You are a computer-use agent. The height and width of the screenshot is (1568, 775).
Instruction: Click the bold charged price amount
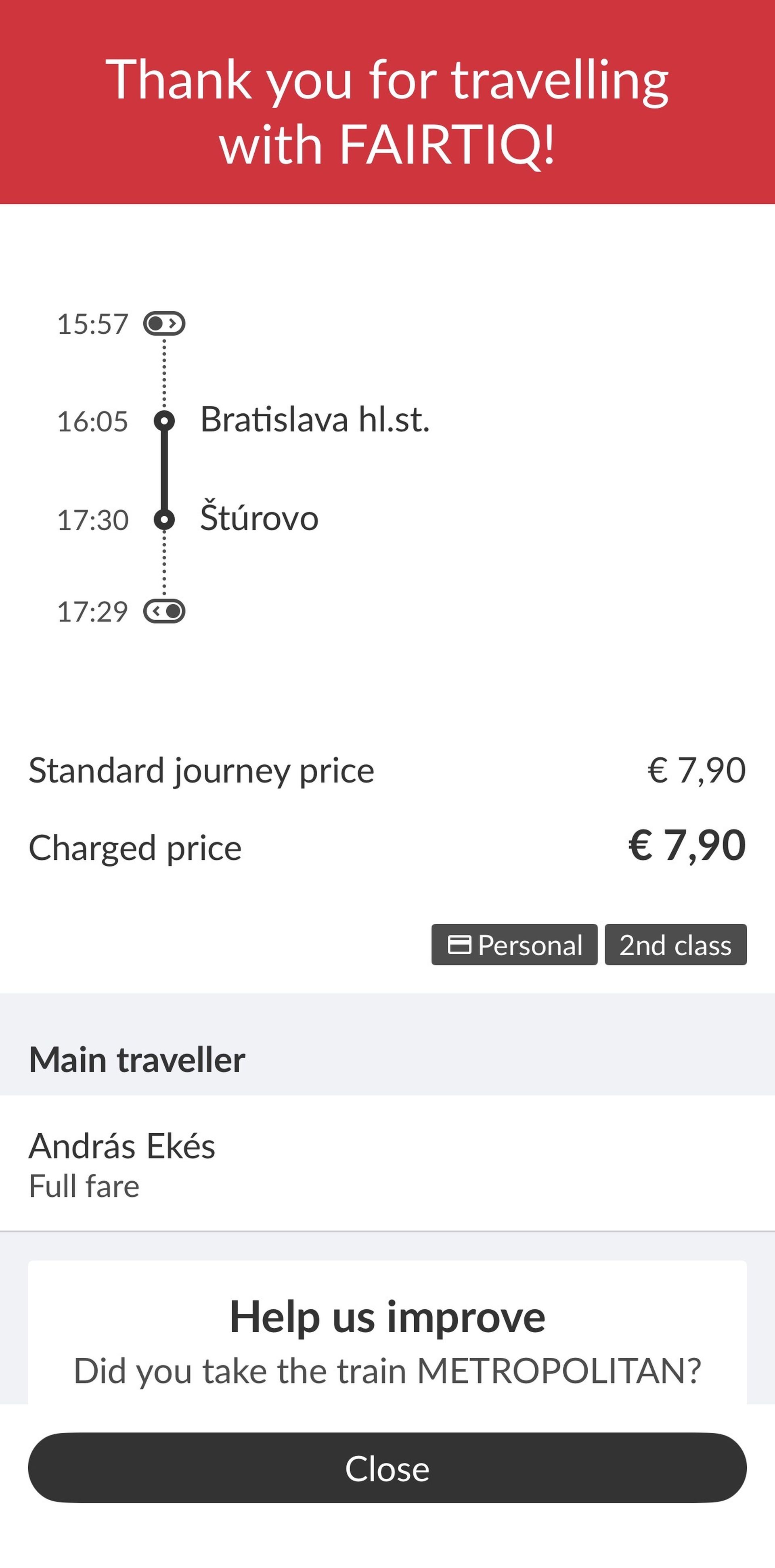[x=687, y=846]
